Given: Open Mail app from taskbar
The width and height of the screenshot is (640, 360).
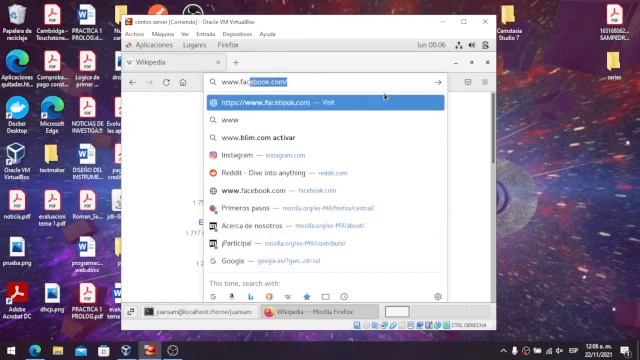Looking at the screenshot, I should tap(81, 351).
